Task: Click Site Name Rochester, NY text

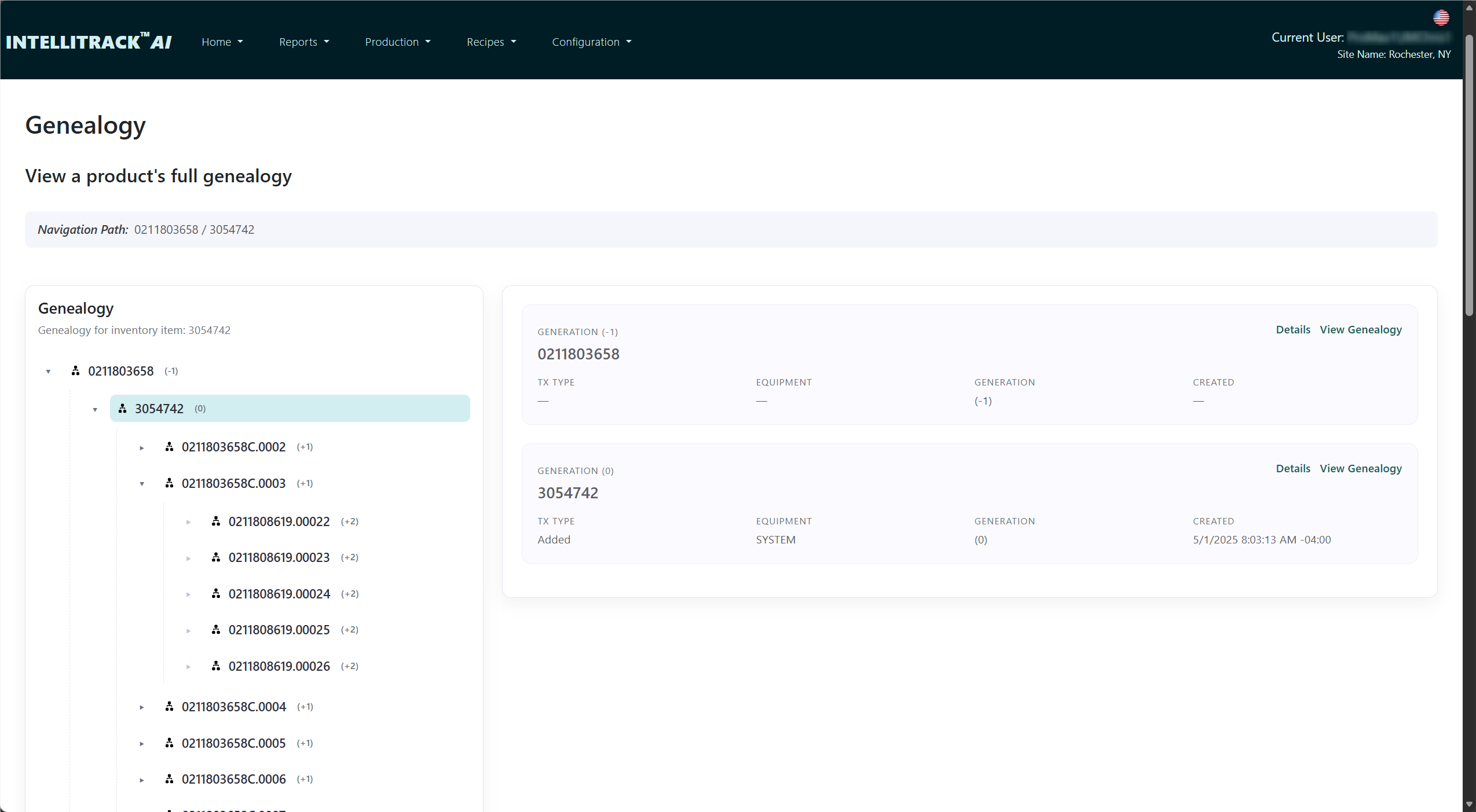Action: [1394, 54]
